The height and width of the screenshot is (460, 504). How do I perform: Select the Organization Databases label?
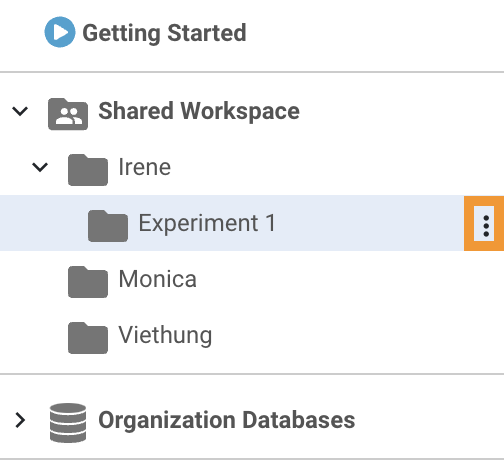227,420
